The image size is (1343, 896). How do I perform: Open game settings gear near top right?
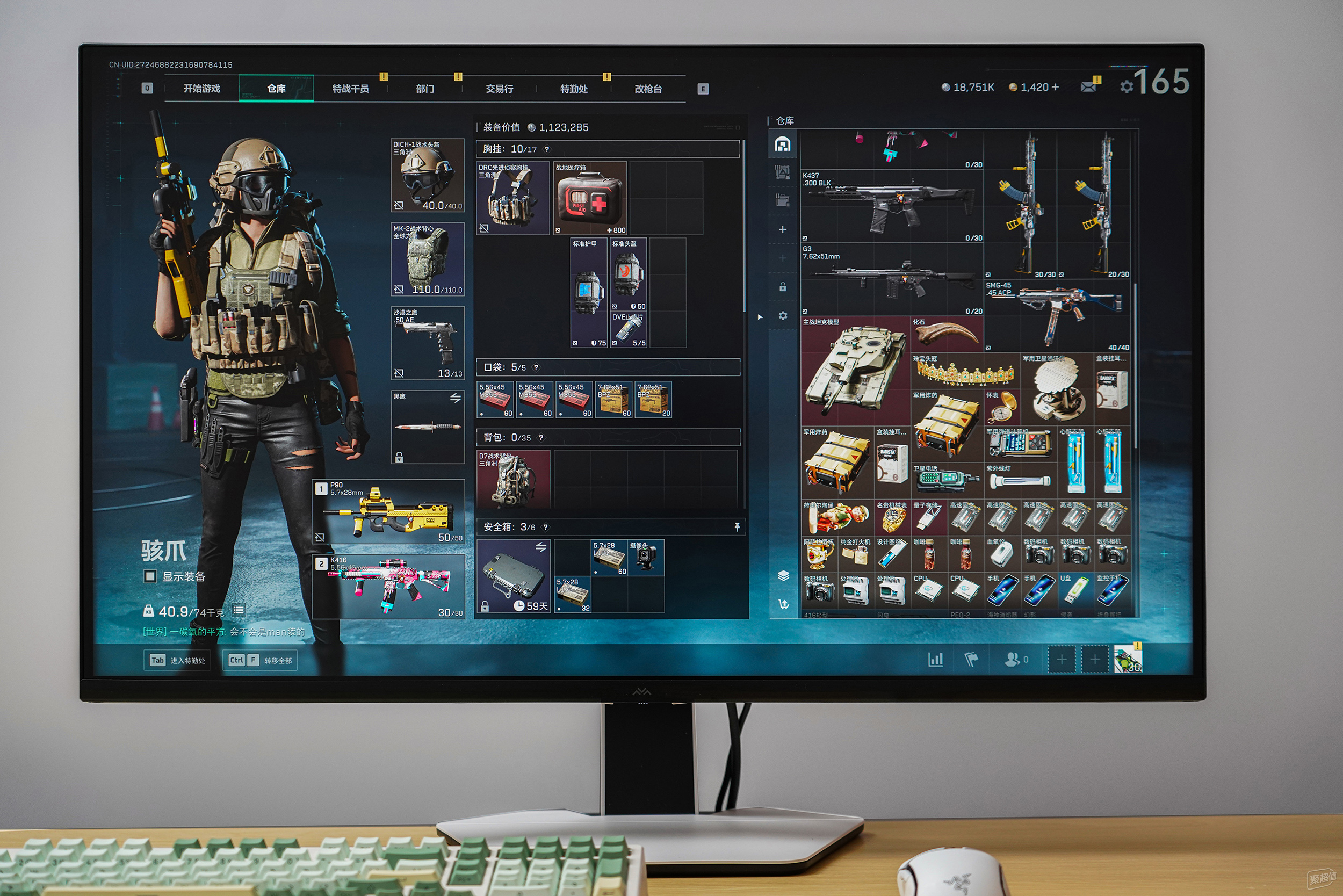[x=1127, y=87]
